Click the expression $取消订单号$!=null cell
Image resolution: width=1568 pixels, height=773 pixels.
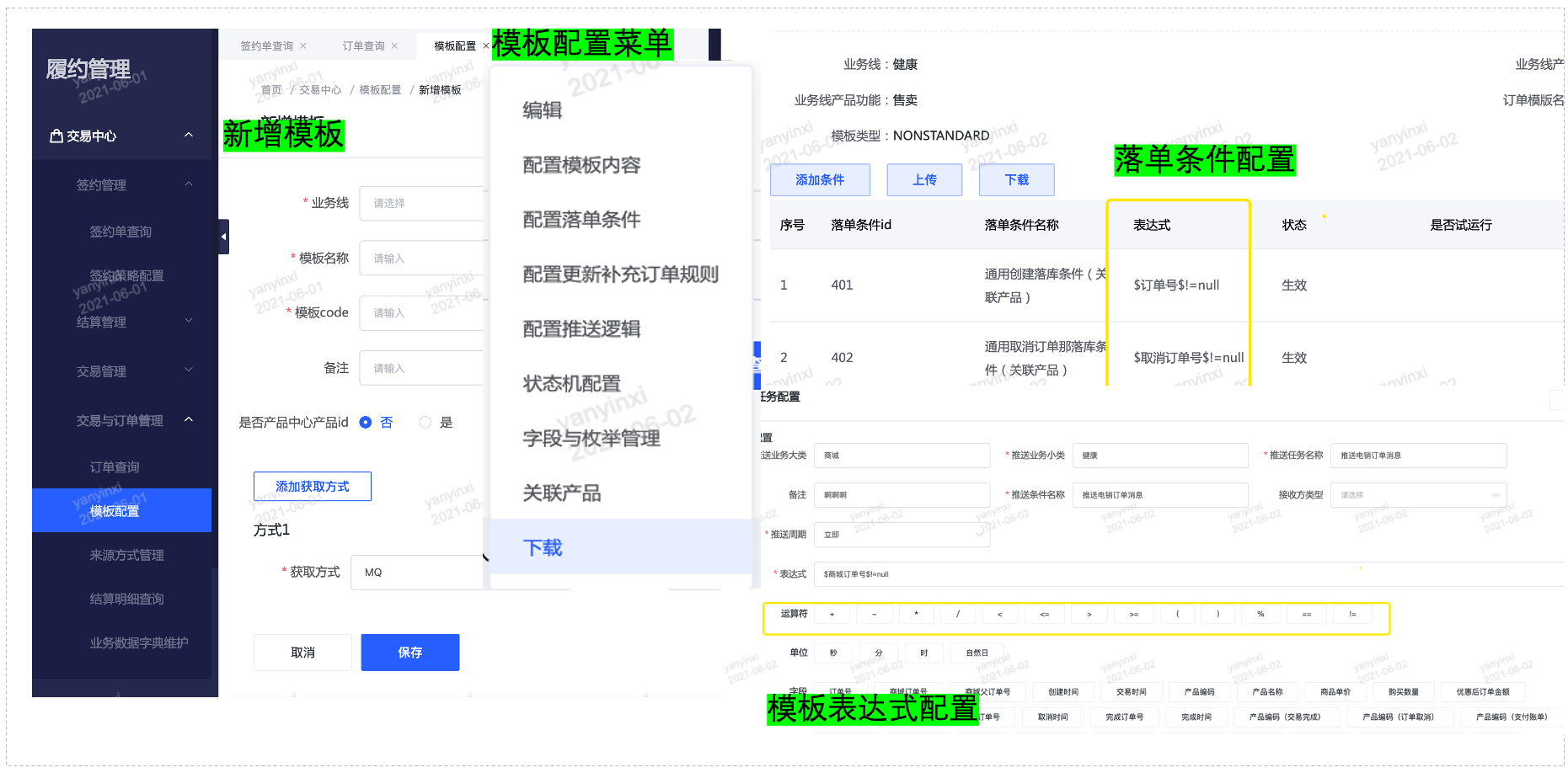(1189, 358)
